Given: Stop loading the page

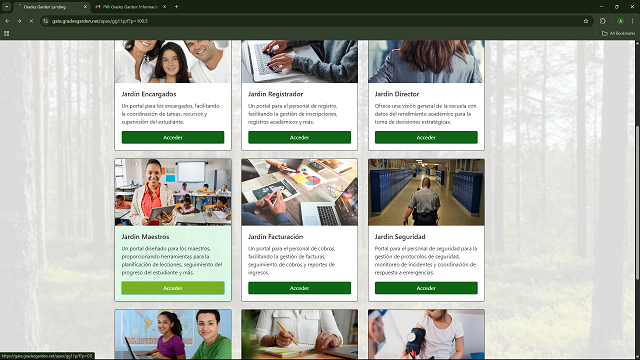Looking at the screenshot, I should coord(31,21).
